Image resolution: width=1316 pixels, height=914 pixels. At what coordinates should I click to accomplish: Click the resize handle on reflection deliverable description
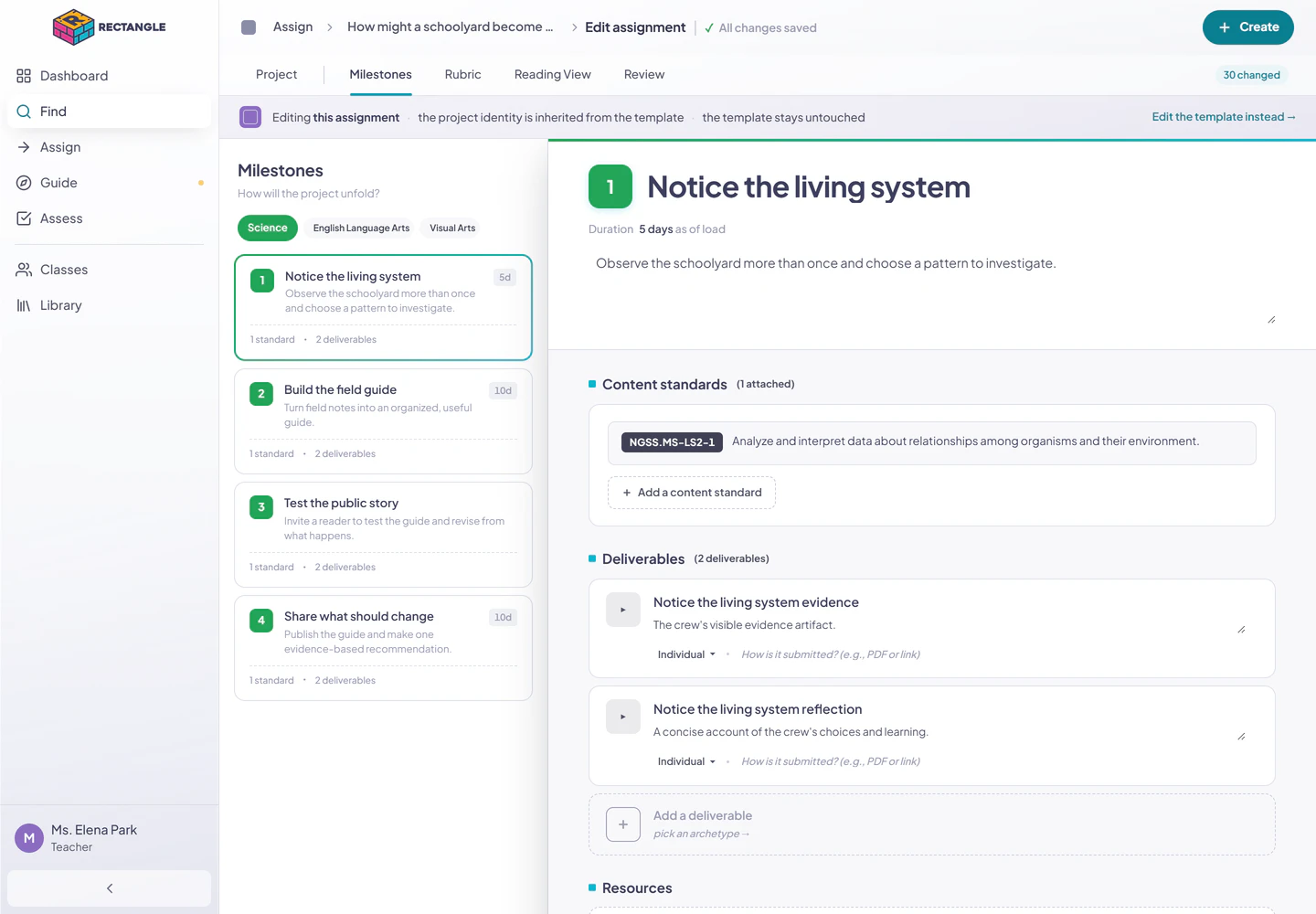tap(1241, 737)
